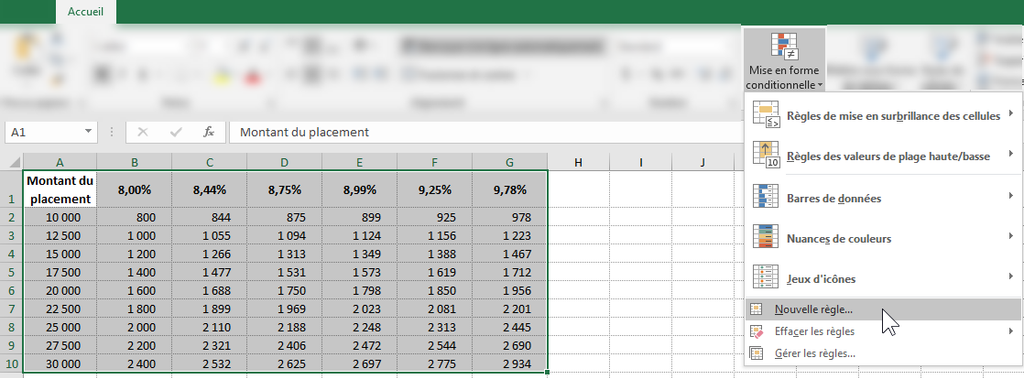
Task: Click the data bars icon
Action: 765,197
